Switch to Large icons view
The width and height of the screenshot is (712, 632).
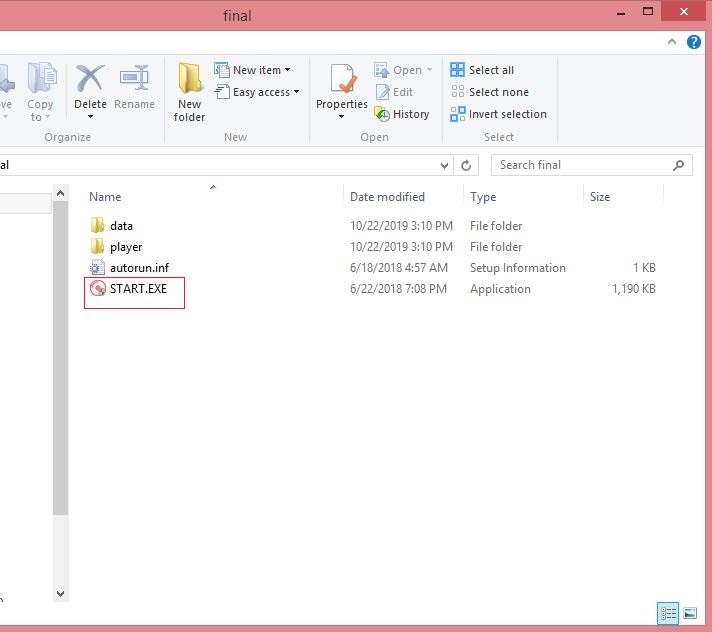pos(690,614)
